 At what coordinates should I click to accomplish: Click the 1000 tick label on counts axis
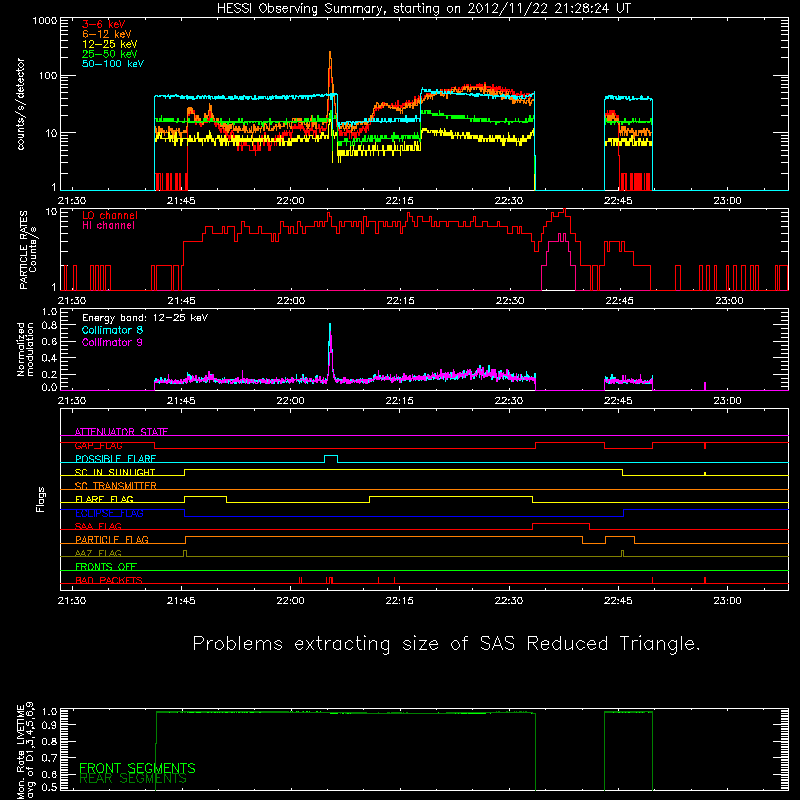tap(45, 21)
